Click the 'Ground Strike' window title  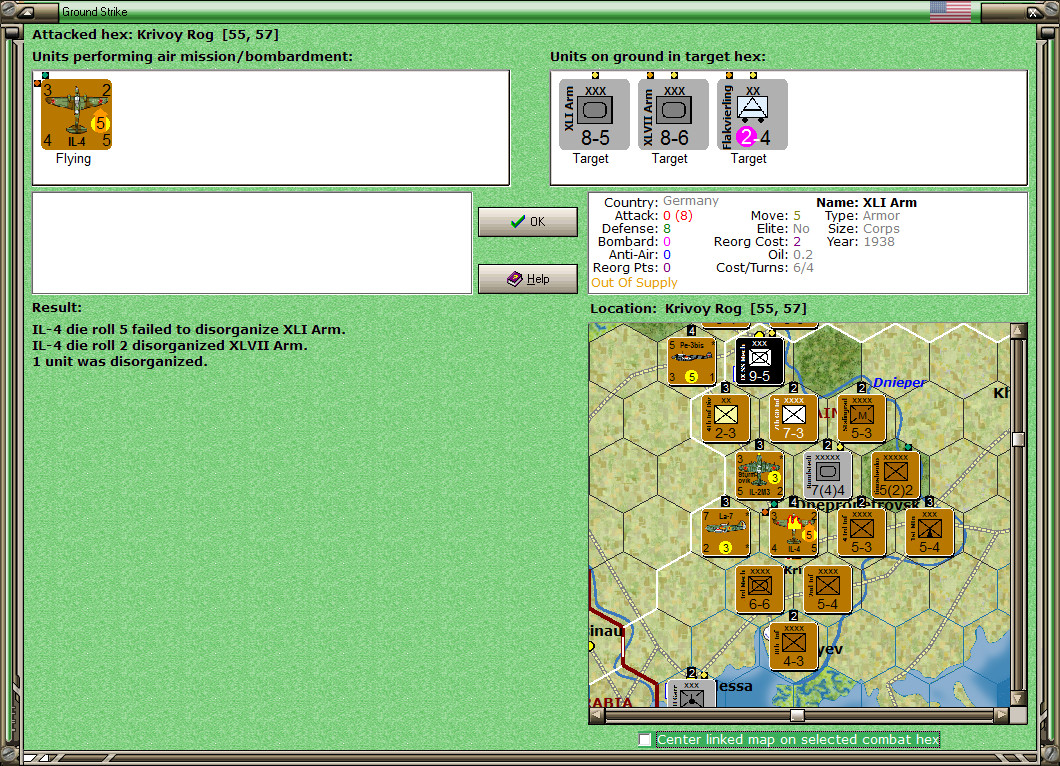94,11
